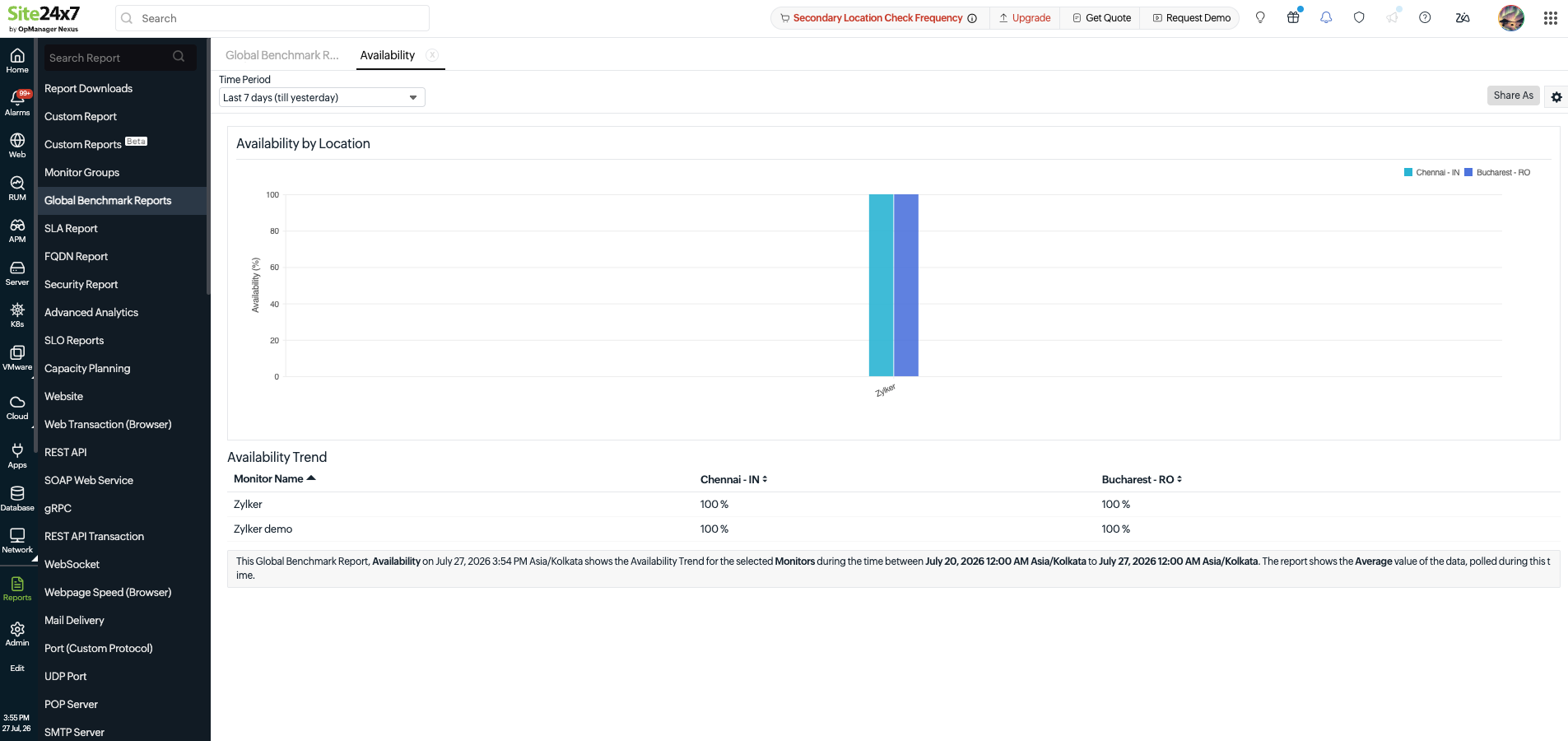Open Custom Reports Beta item
Viewport: 1568px width, 741px height.
[95, 144]
